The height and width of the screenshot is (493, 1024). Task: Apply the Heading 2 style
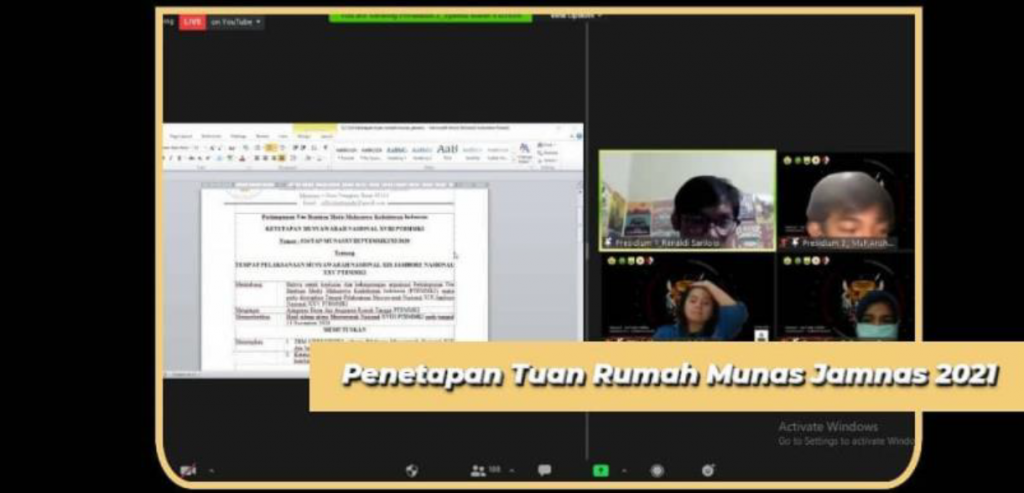click(x=422, y=153)
